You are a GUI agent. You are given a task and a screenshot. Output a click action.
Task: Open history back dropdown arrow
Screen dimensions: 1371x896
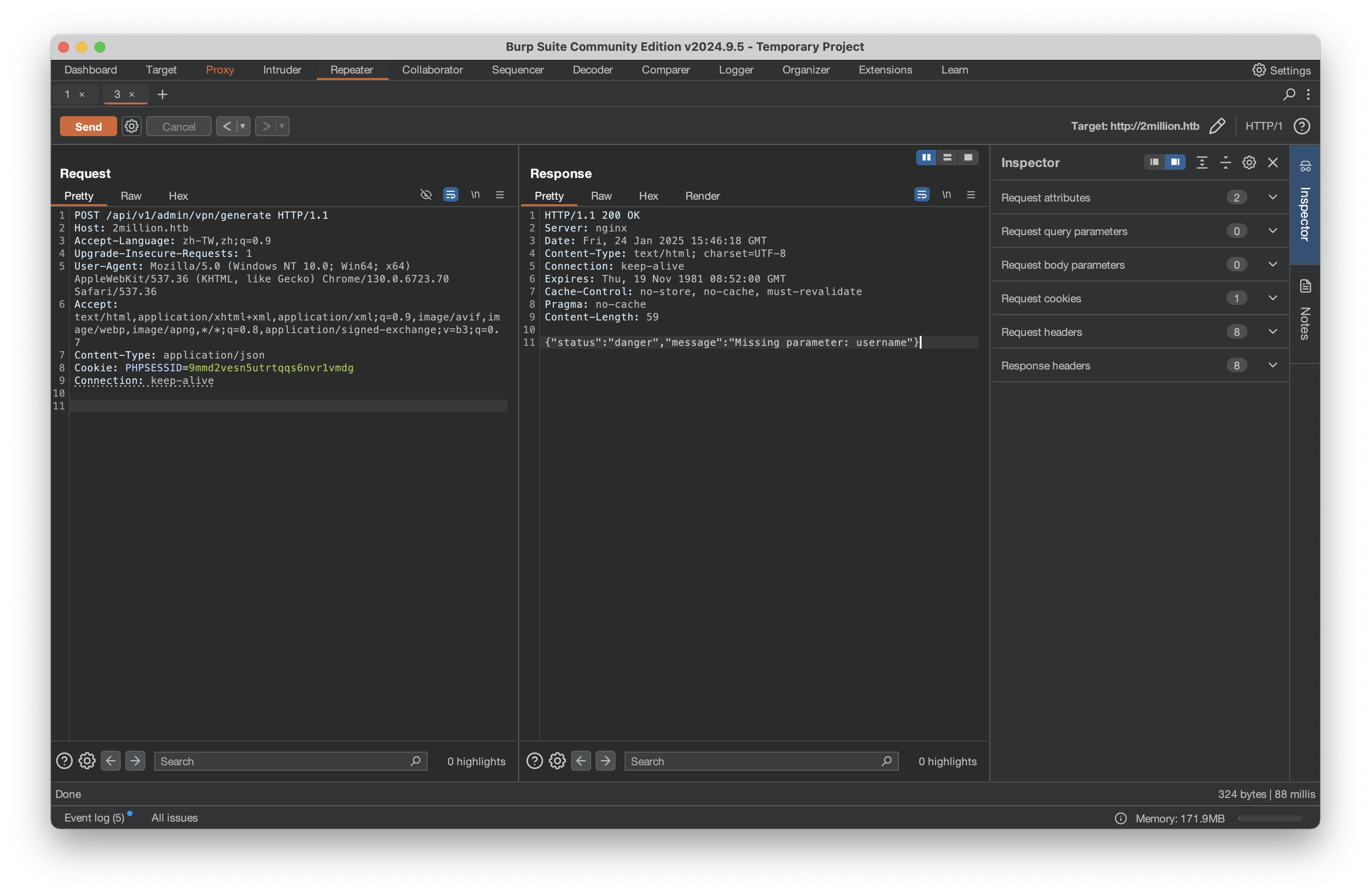click(x=242, y=126)
